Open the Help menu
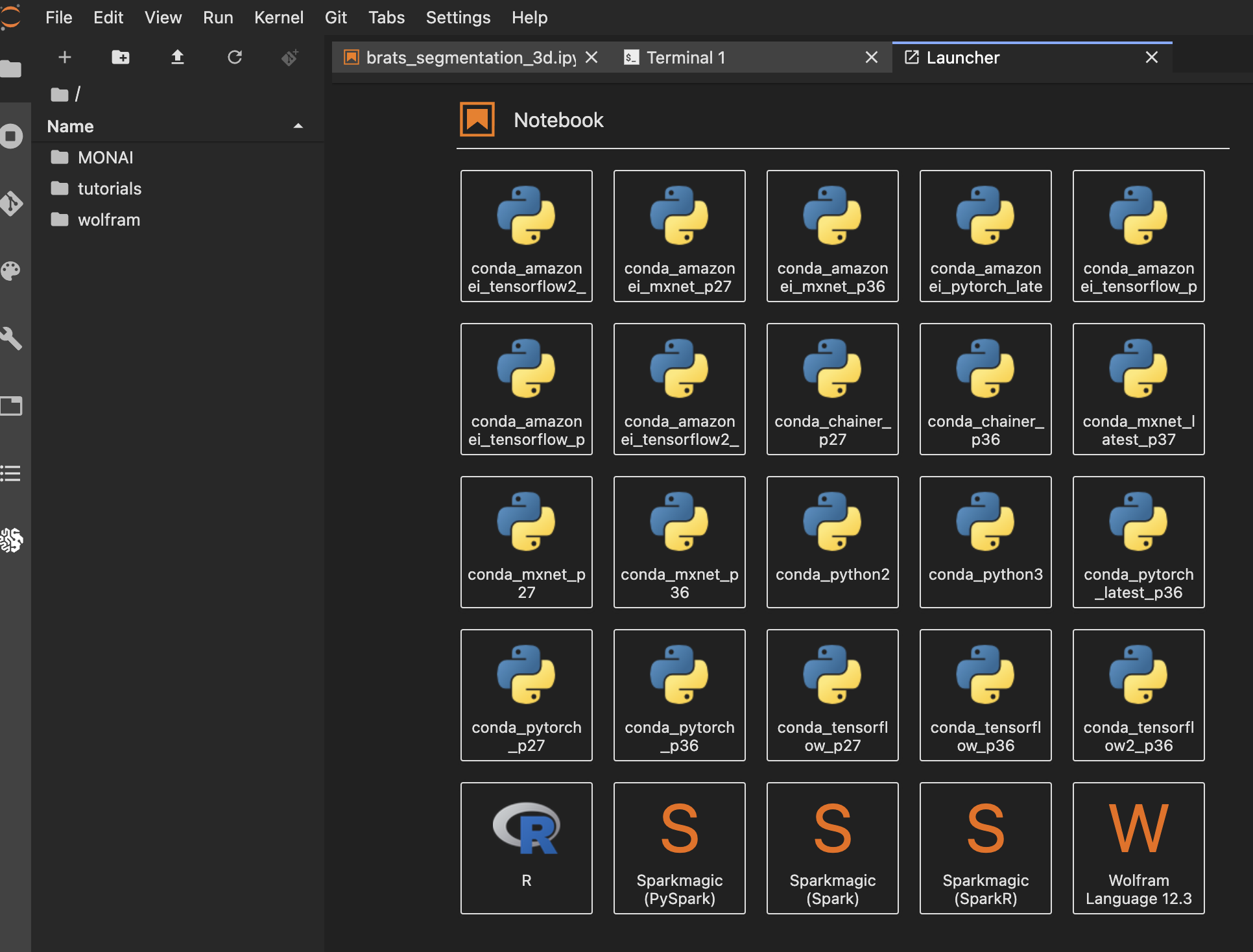 [x=529, y=18]
